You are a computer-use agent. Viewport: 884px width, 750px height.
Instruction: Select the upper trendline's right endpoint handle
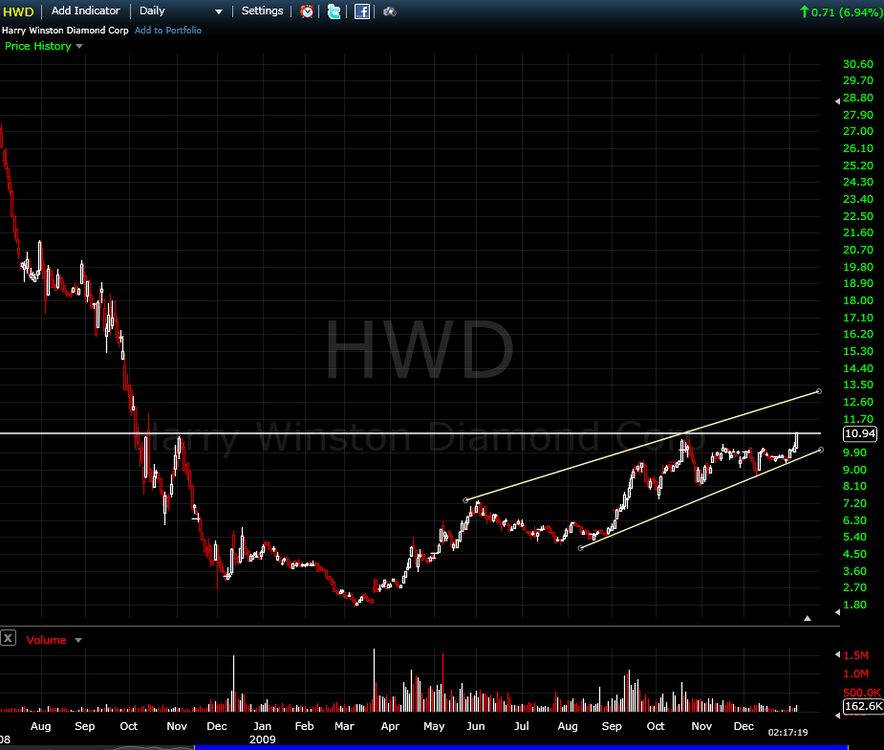[819, 391]
